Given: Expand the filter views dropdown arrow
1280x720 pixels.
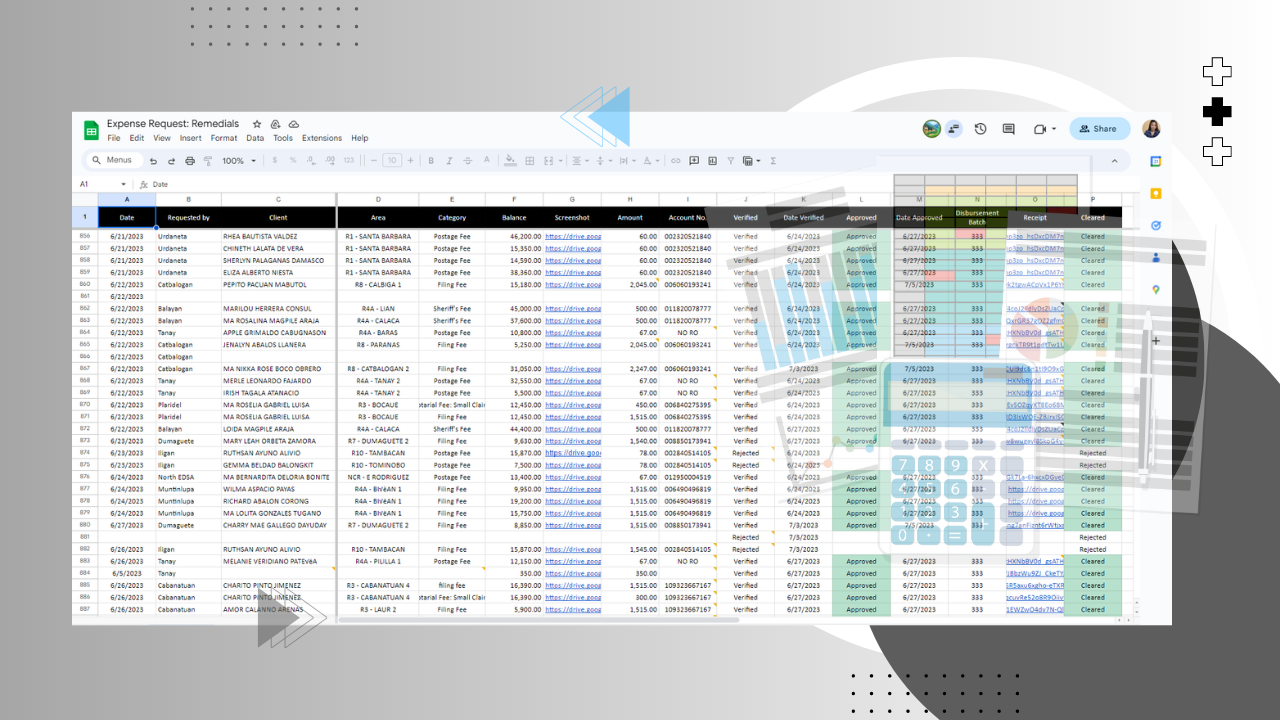Looking at the screenshot, I should click(758, 160).
